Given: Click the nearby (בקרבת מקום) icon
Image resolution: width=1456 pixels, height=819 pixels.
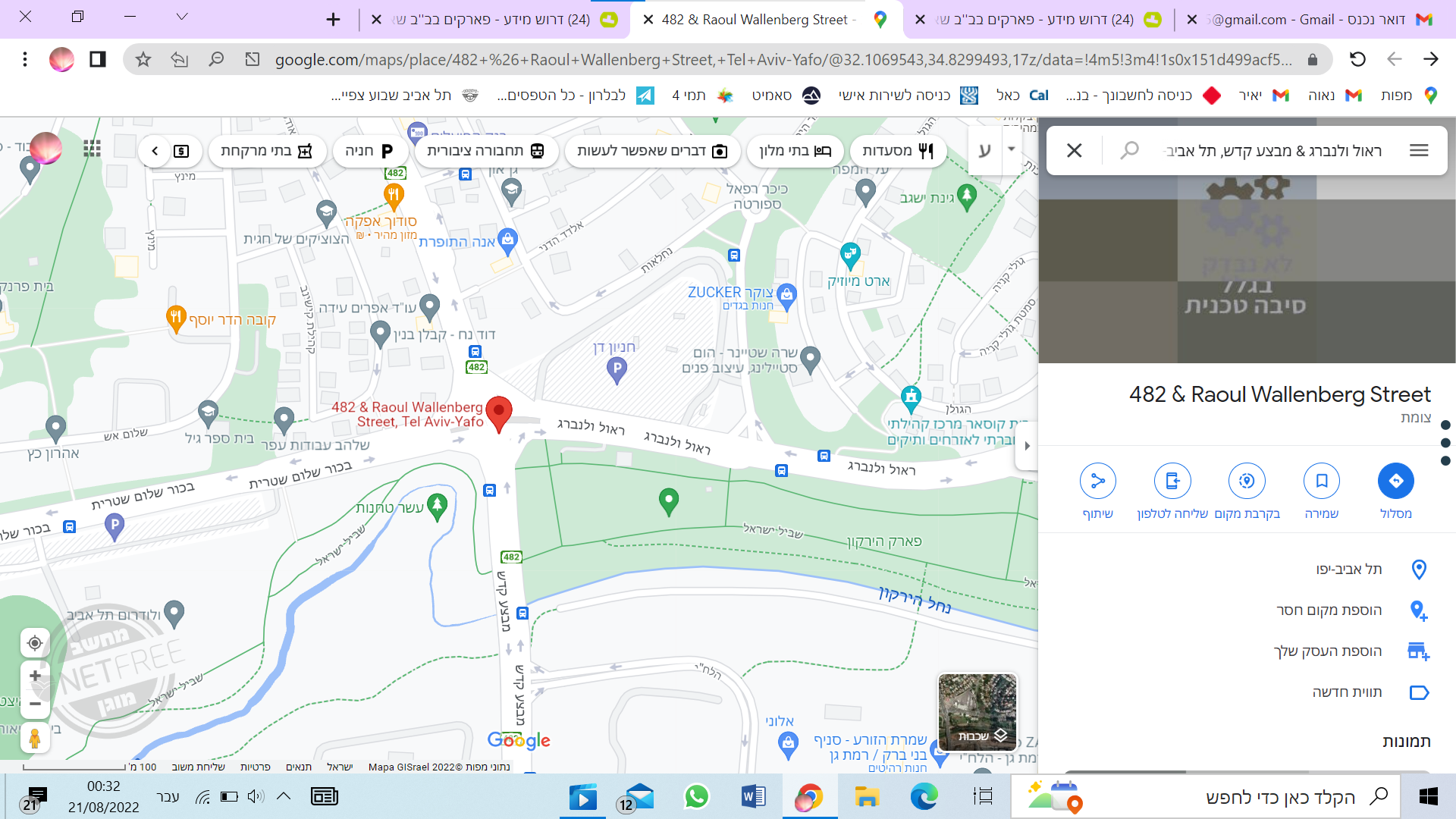Looking at the screenshot, I should click(x=1247, y=481).
